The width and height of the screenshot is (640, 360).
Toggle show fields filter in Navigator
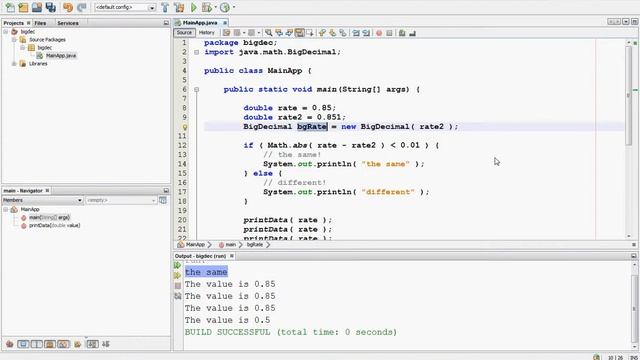[23, 344]
